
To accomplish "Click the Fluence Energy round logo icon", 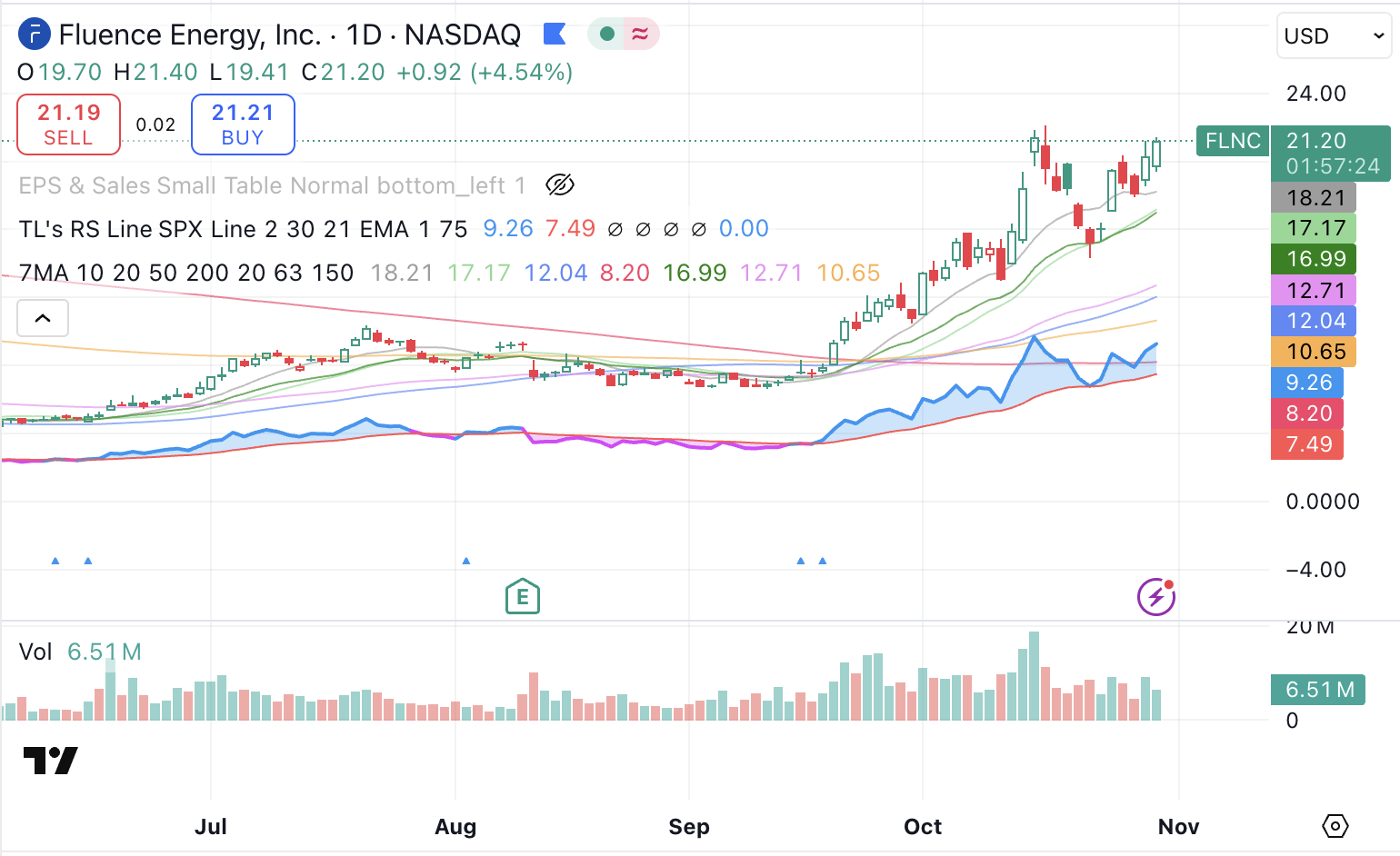I will (x=35, y=35).
